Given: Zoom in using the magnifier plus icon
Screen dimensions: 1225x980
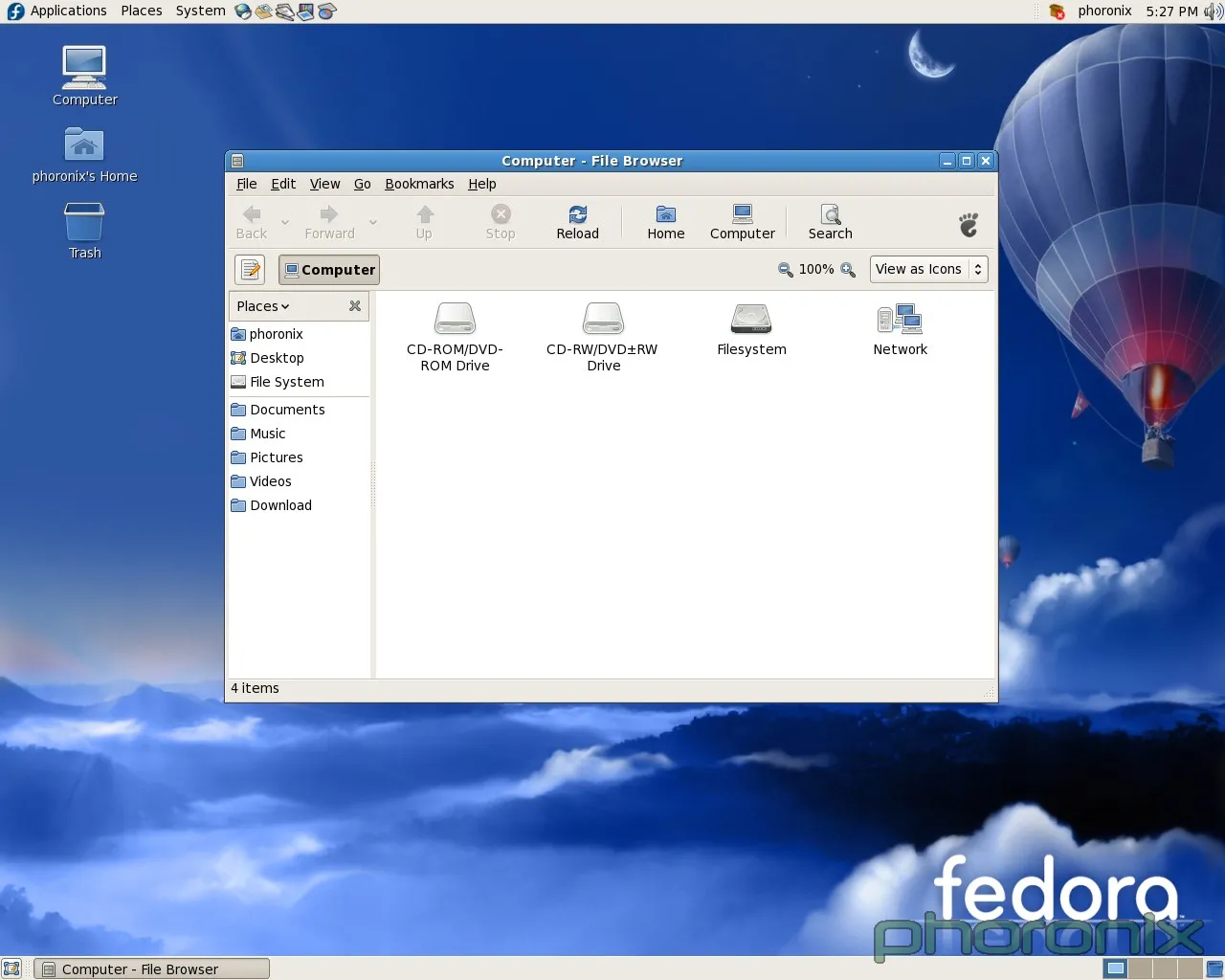Looking at the screenshot, I should pos(848,270).
